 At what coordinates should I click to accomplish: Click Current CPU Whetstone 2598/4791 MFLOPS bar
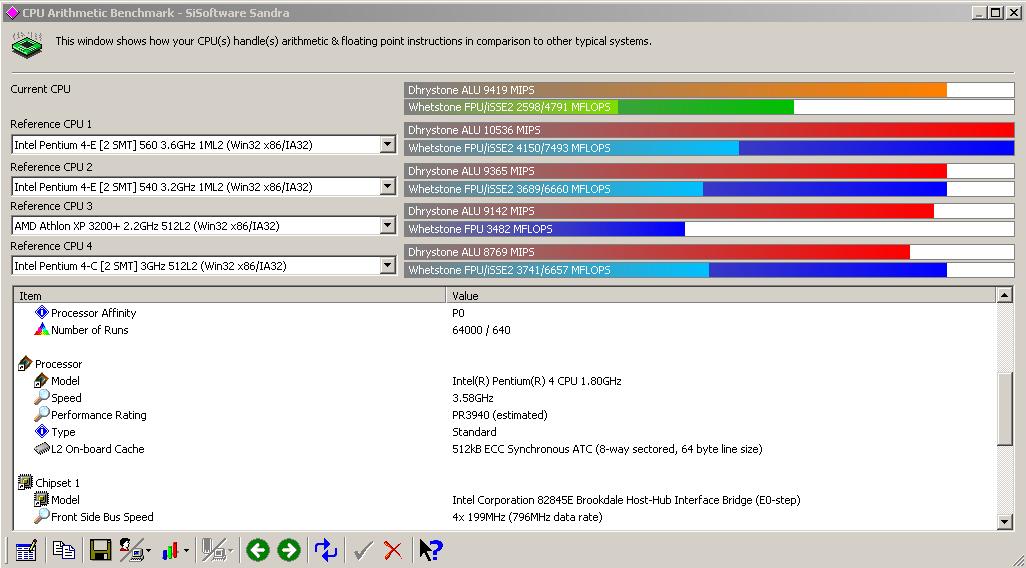(x=709, y=107)
